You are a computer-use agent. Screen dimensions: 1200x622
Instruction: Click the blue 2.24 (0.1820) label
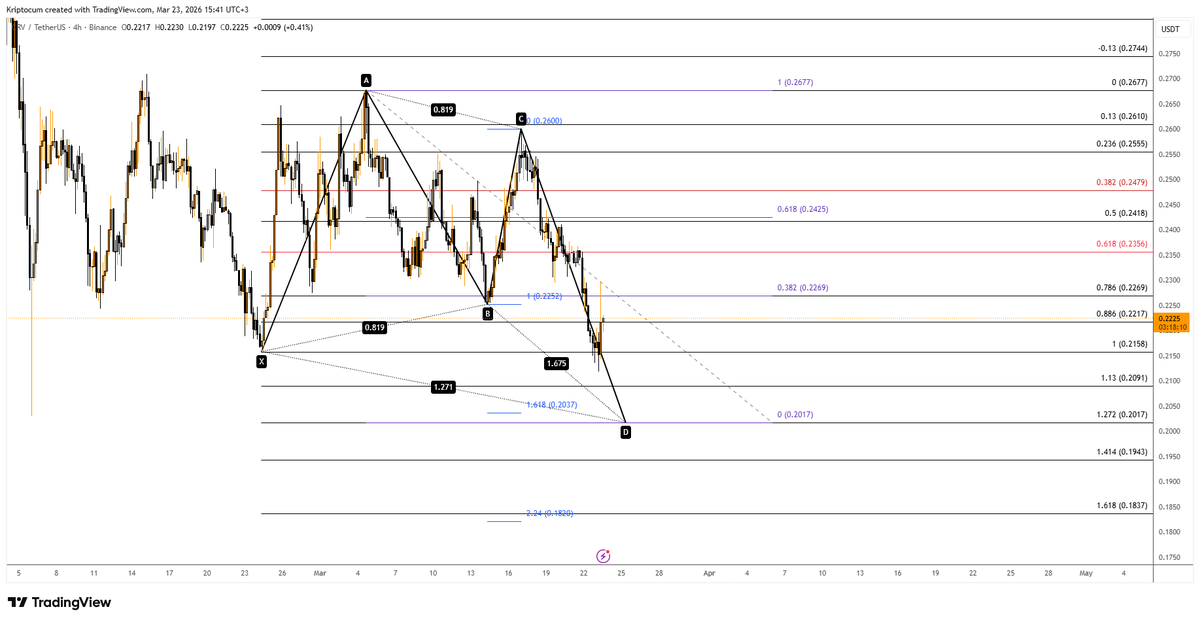click(x=549, y=513)
